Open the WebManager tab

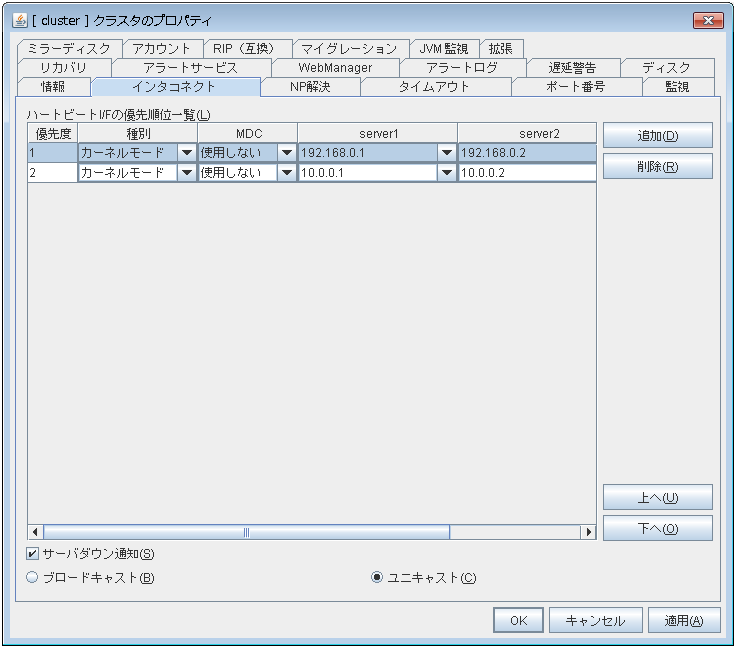[335, 68]
